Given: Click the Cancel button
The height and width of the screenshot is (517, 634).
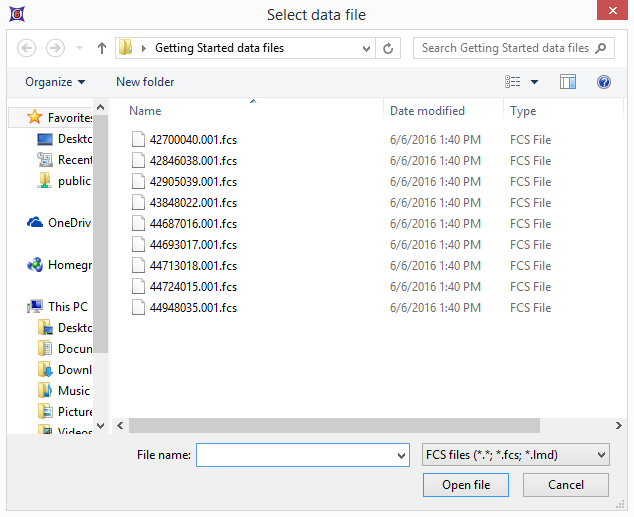Looking at the screenshot, I should (x=565, y=485).
